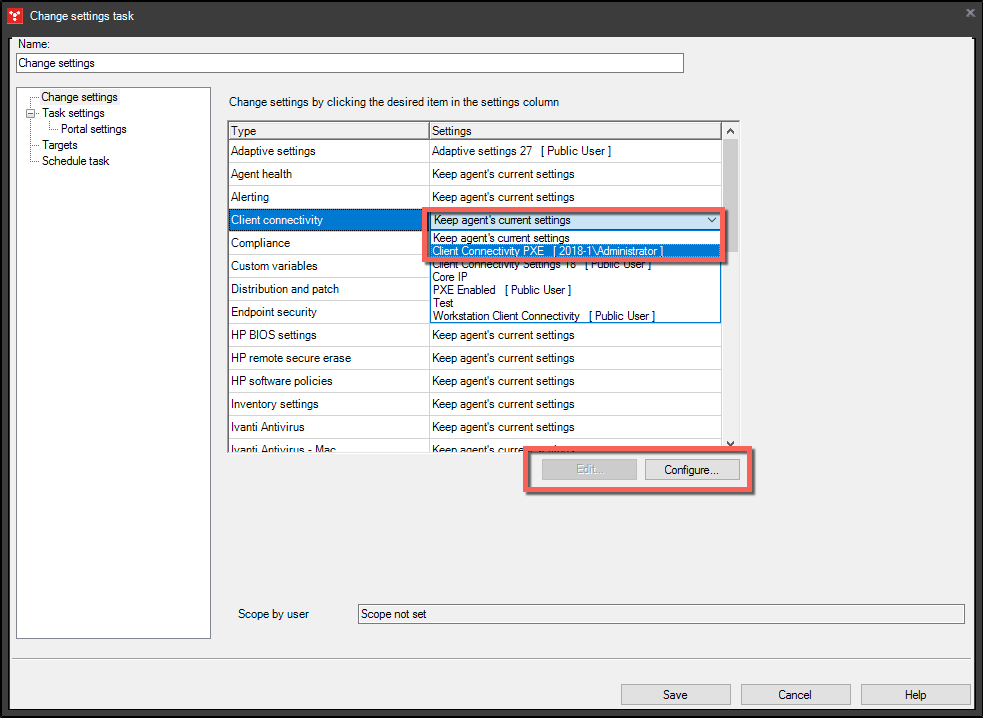Click the Edit... button

588,469
